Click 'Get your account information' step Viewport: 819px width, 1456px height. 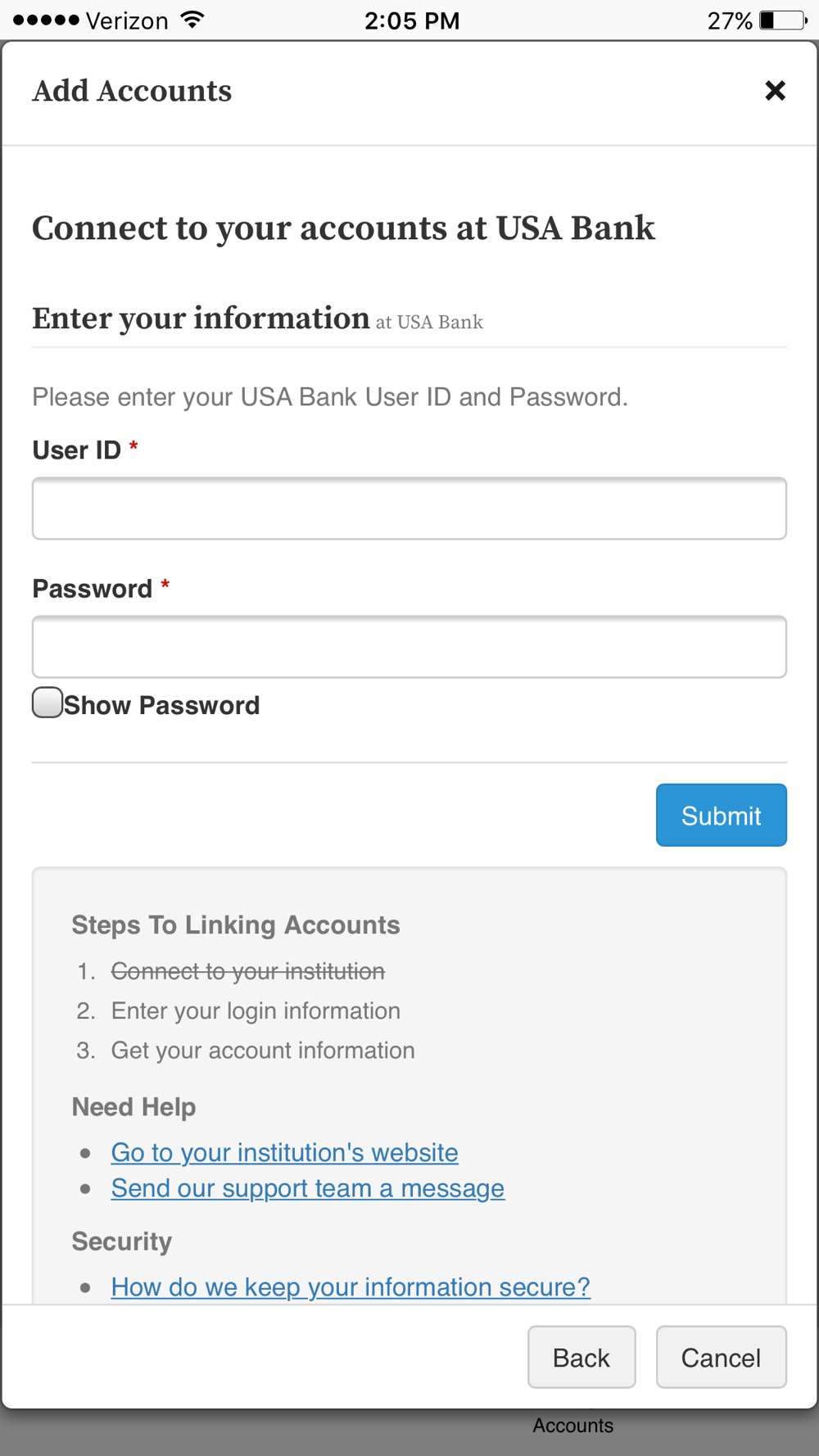pos(263,1050)
